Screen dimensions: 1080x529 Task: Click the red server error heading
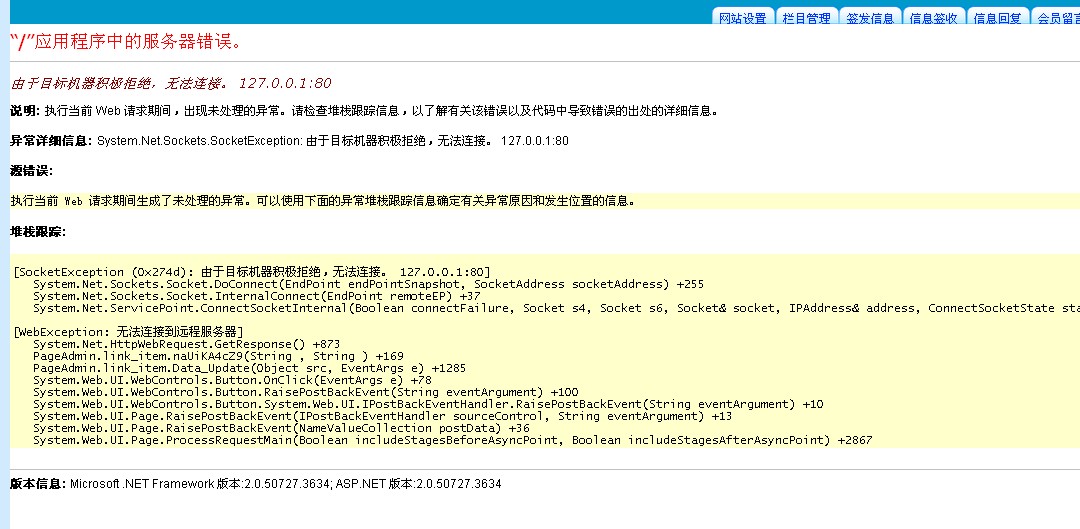pyautogui.click(x=125, y=43)
